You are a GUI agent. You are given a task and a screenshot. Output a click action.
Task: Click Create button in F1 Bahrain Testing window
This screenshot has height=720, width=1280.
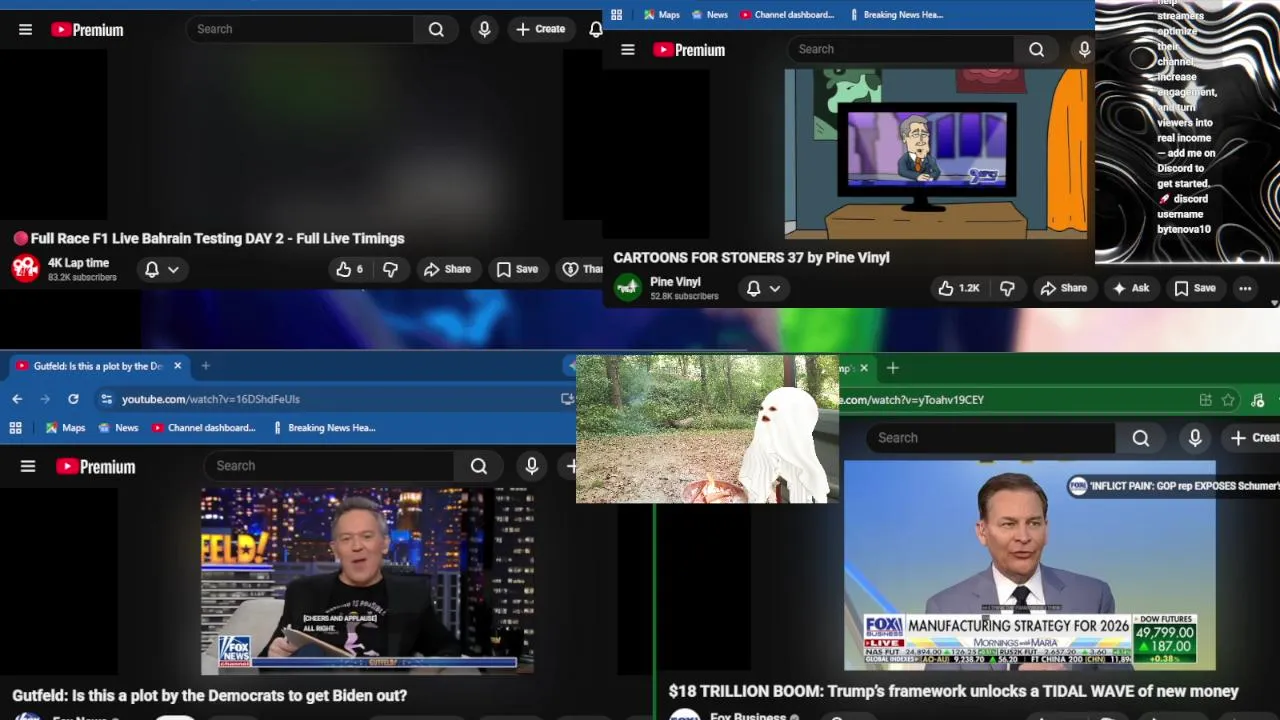(541, 30)
